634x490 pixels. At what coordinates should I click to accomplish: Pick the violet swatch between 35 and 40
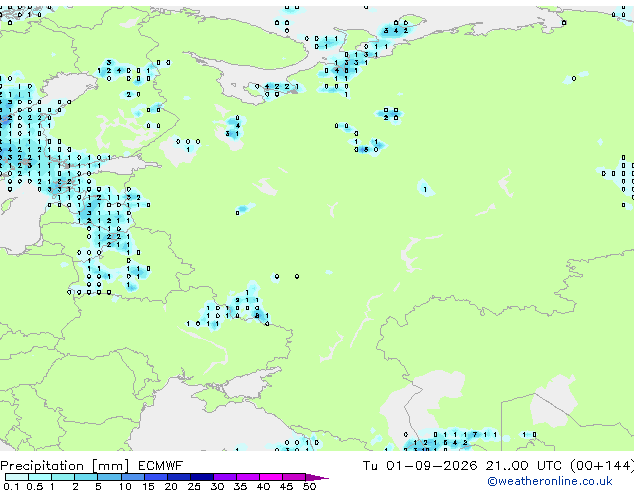[x=248, y=477]
